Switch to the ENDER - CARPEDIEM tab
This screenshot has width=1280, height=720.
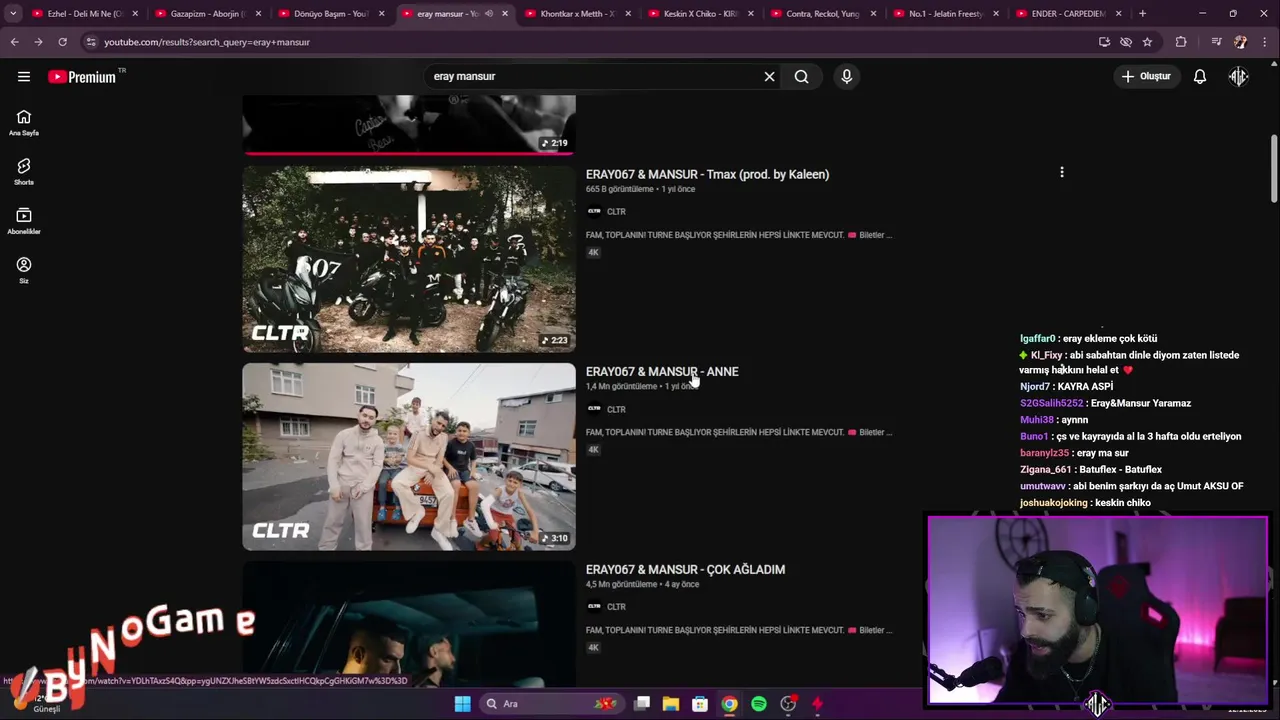1068,14
